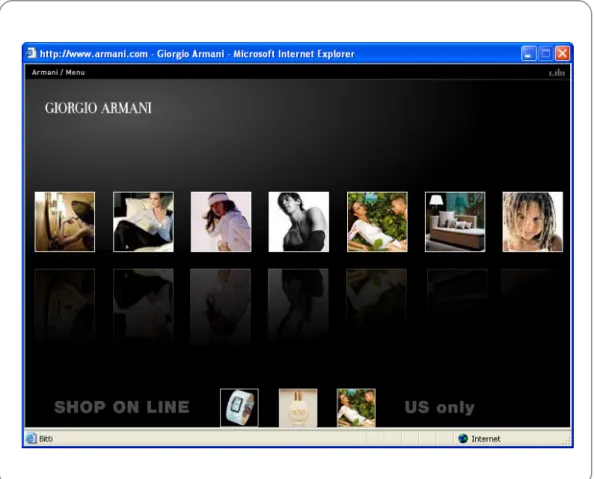This screenshot has width=594, height=479.
Task: Click the Bitti status text
Action: 46,439
